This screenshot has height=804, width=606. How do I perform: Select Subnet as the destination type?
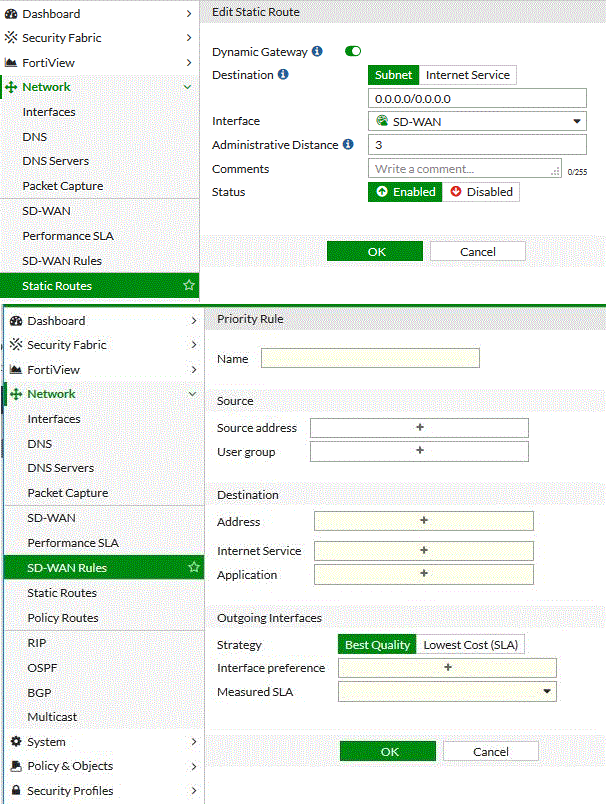(393, 75)
